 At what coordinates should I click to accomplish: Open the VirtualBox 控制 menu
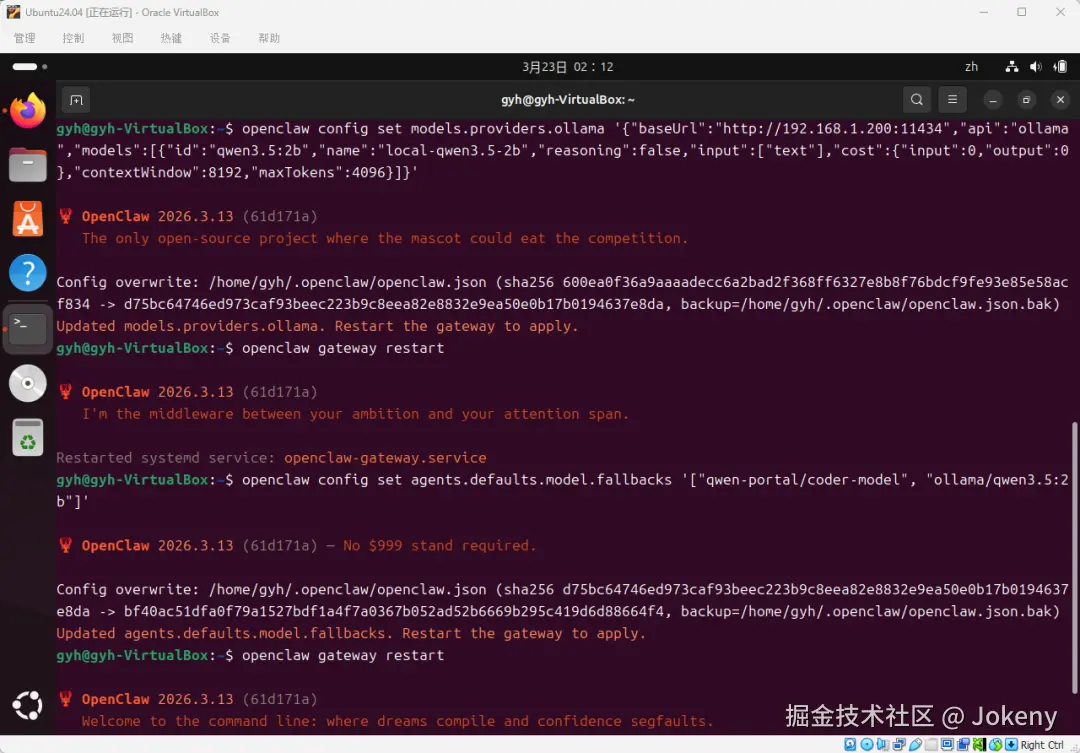(73, 38)
